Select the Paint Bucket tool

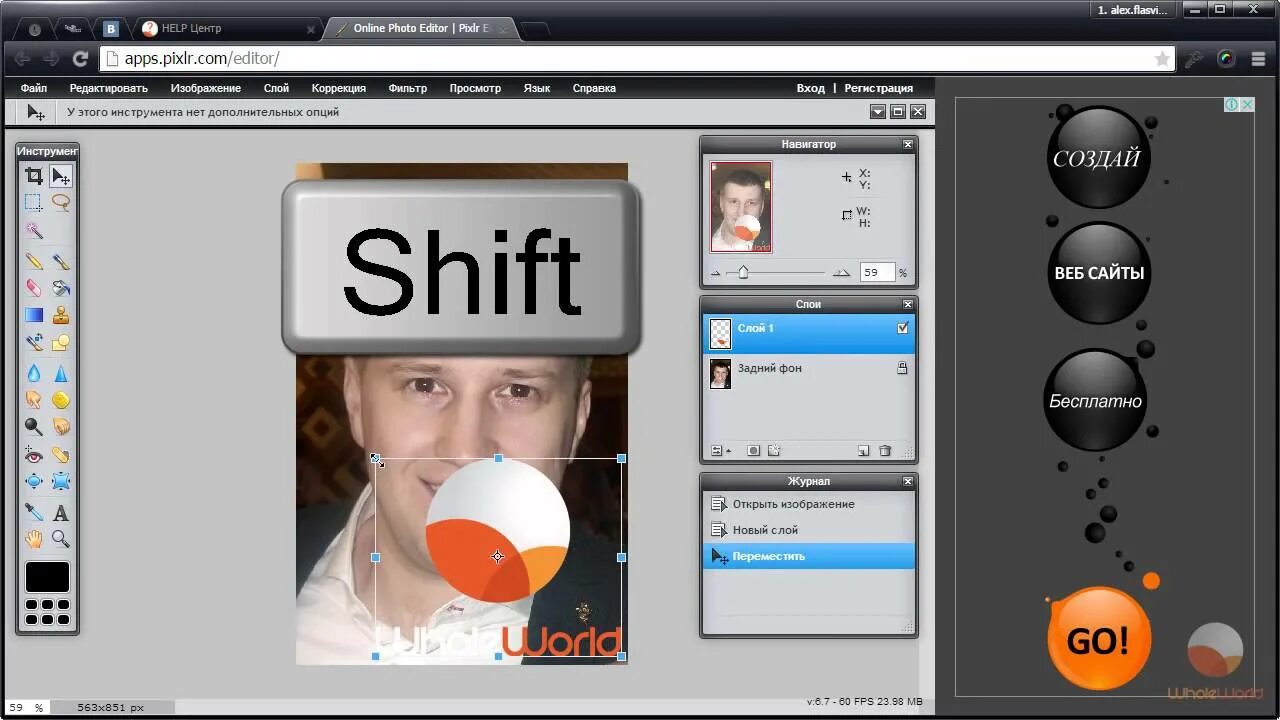(61, 288)
